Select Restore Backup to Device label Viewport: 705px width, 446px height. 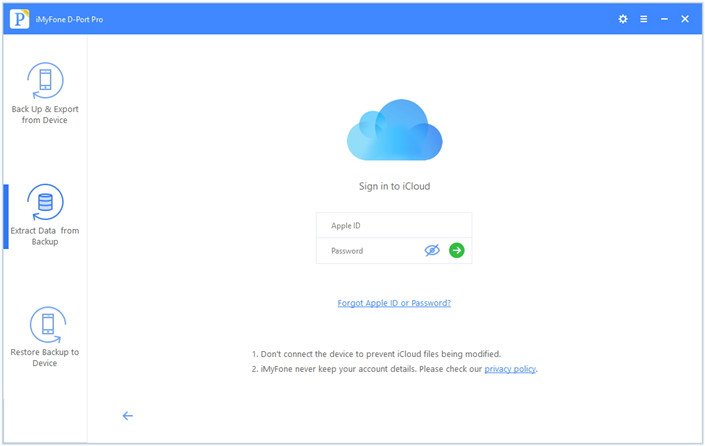(45, 358)
